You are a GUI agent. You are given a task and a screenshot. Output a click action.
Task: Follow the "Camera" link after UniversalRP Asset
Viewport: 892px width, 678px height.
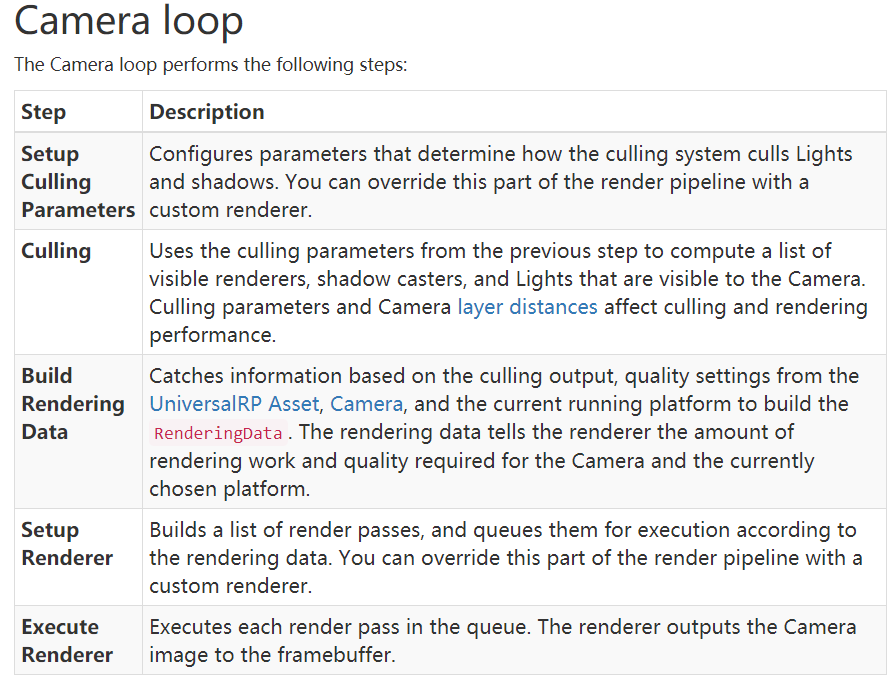pos(366,404)
